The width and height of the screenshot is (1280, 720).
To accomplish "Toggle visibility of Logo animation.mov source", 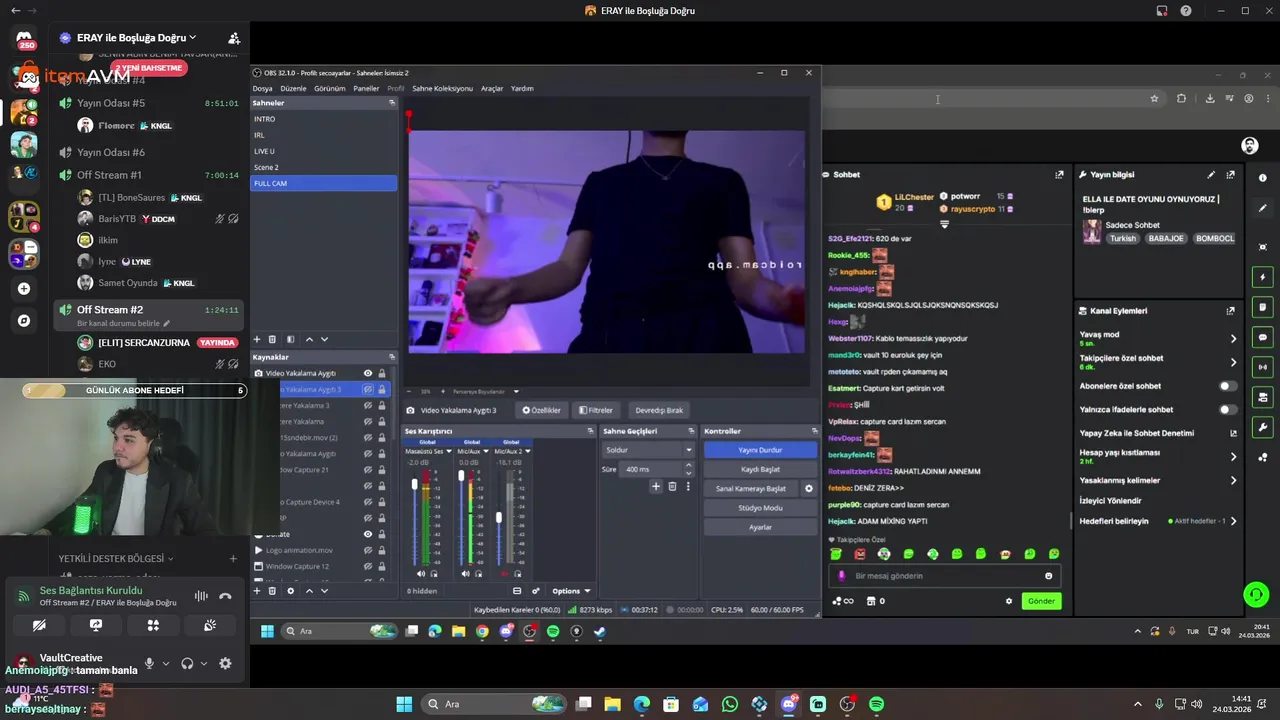I will (x=368, y=550).
